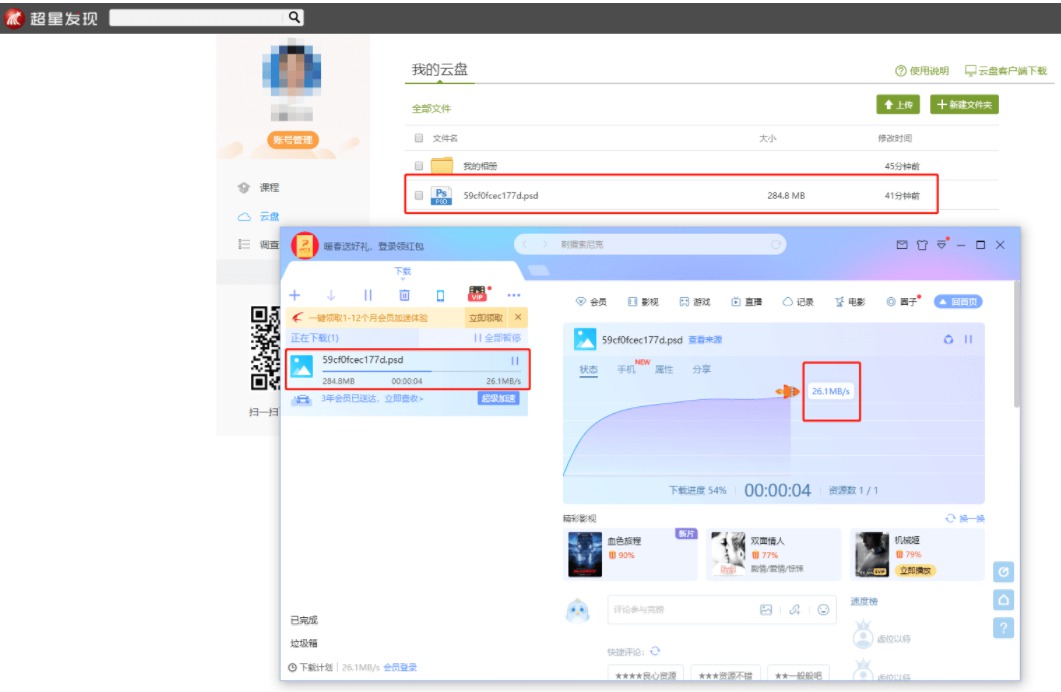
Task: Tick the checkbox for 我的相册 folder
Action: 419,166
